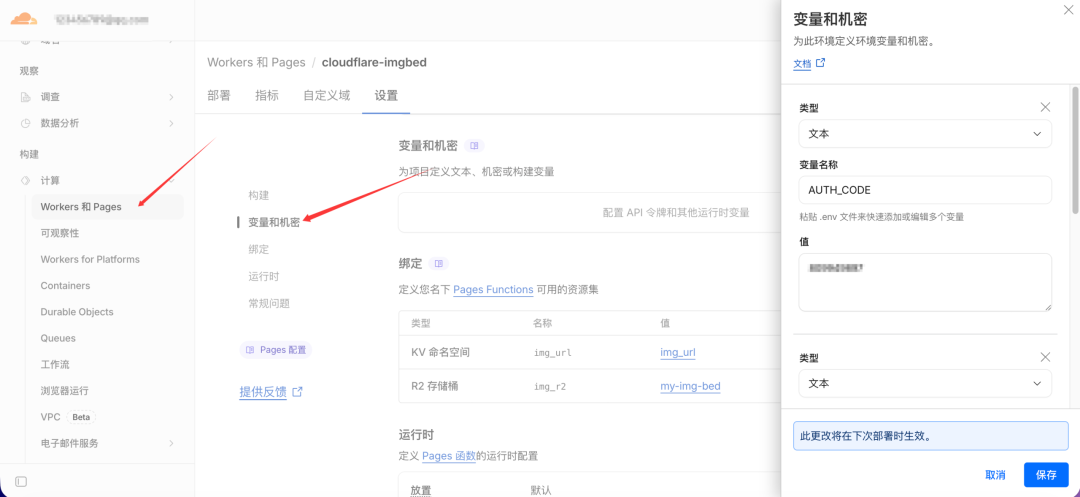Click the 数据分析 chart icon in sidebar
Viewport: 1080px width, 497px height.
click(x=25, y=123)
